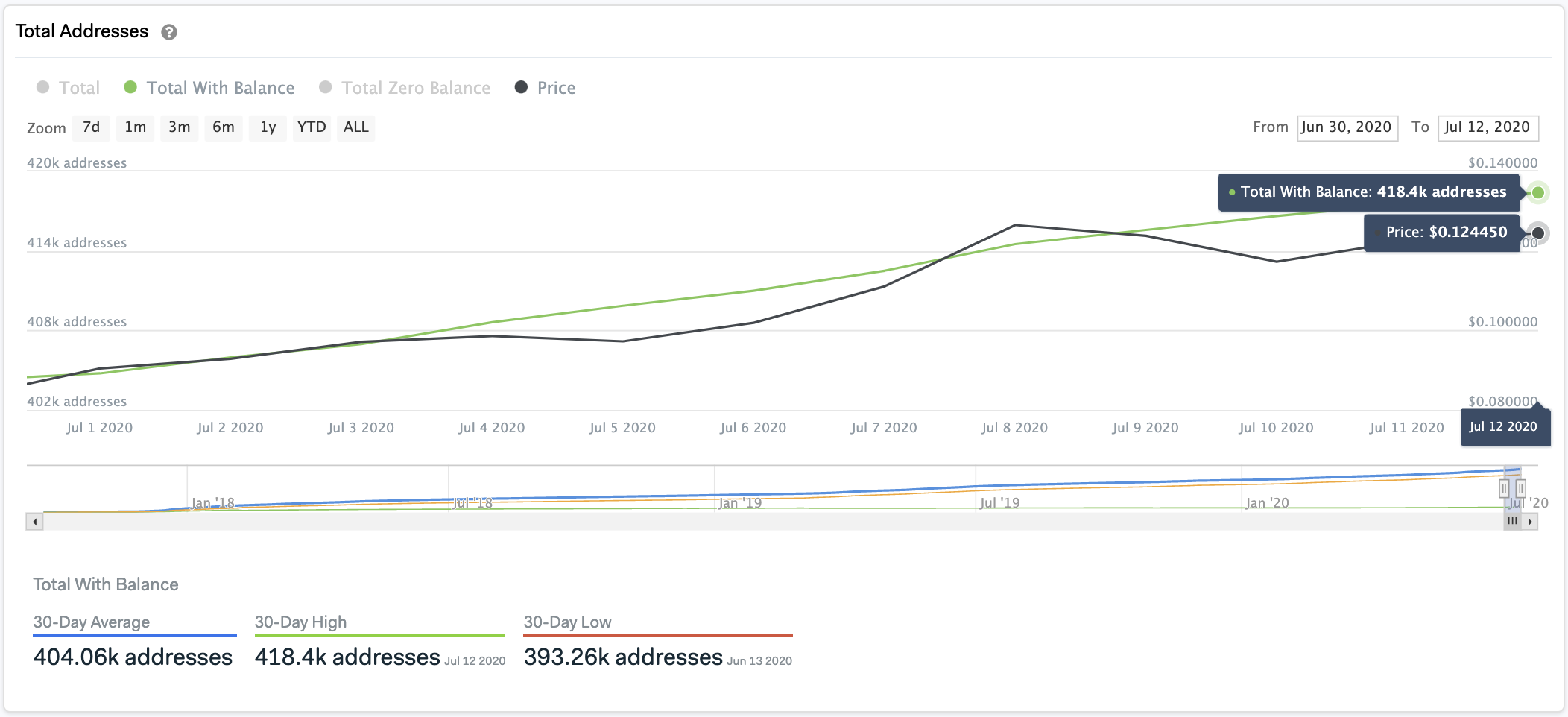This screenshot has height=717, width=1568.
Task: Click the green Total With Balance data point
Action: tap(1538, 193)
